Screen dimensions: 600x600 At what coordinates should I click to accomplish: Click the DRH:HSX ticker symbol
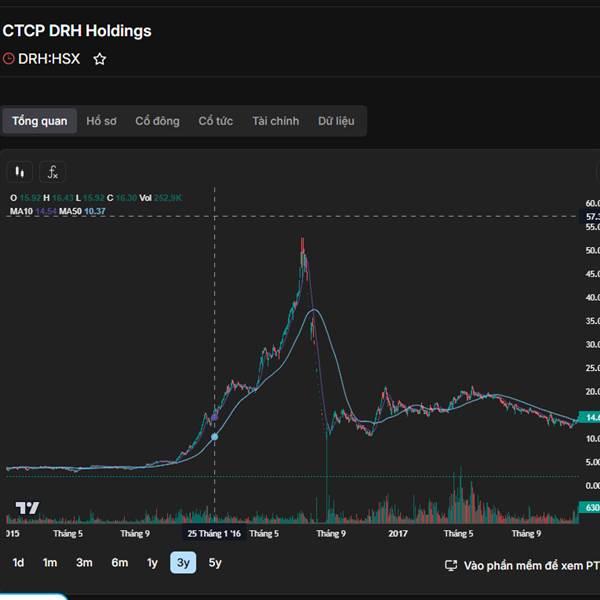[x=49, y=59]
